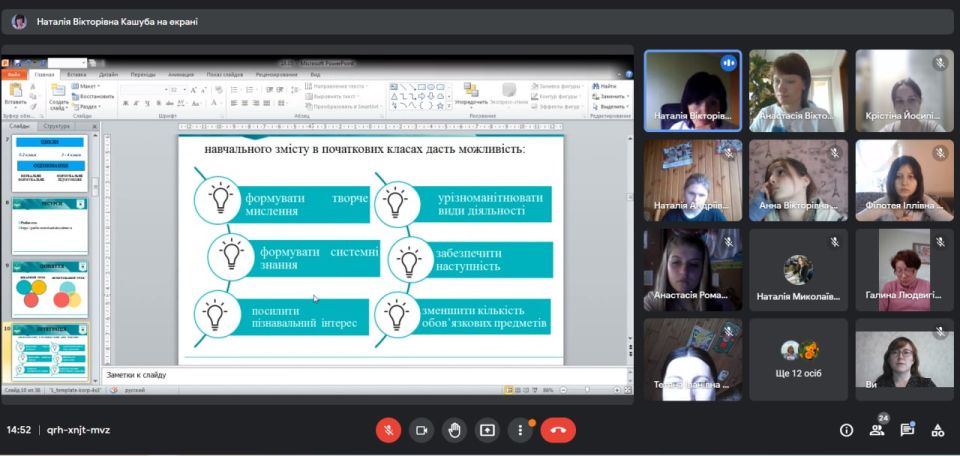
Task: Click Создать слайд button
Action: (x=58, y=96)
